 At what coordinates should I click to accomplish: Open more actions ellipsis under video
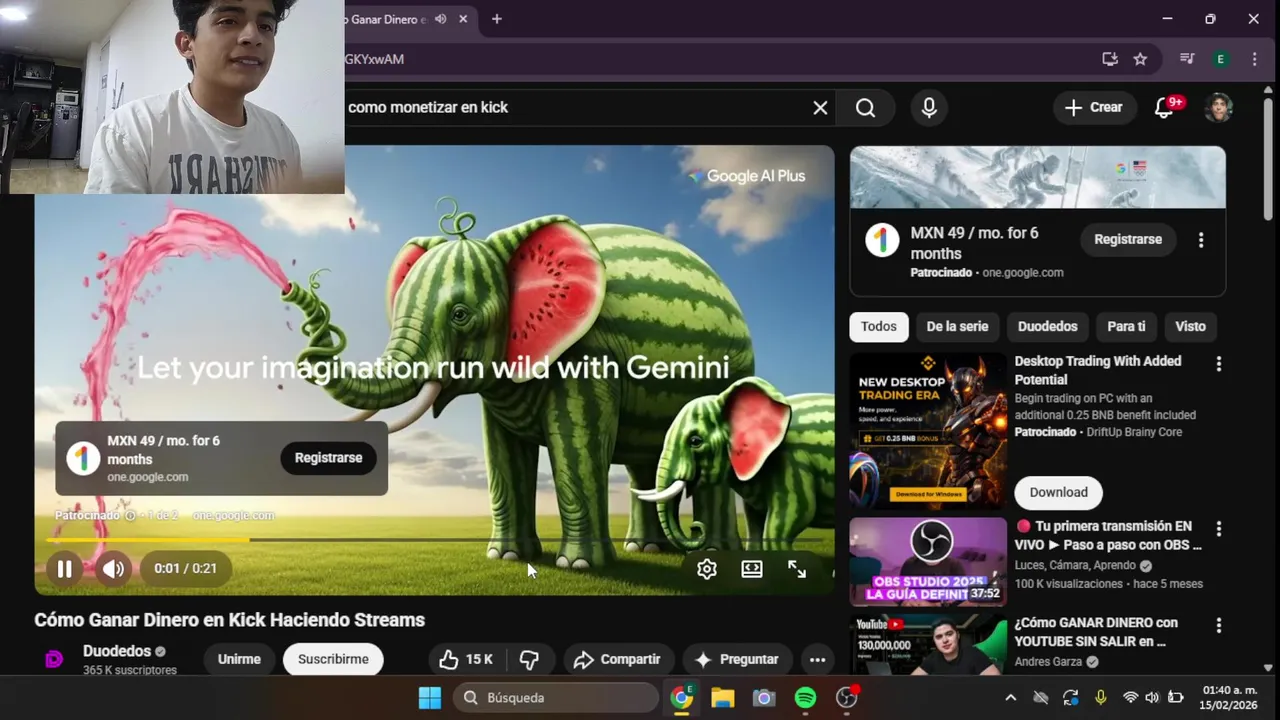[817, 659]
